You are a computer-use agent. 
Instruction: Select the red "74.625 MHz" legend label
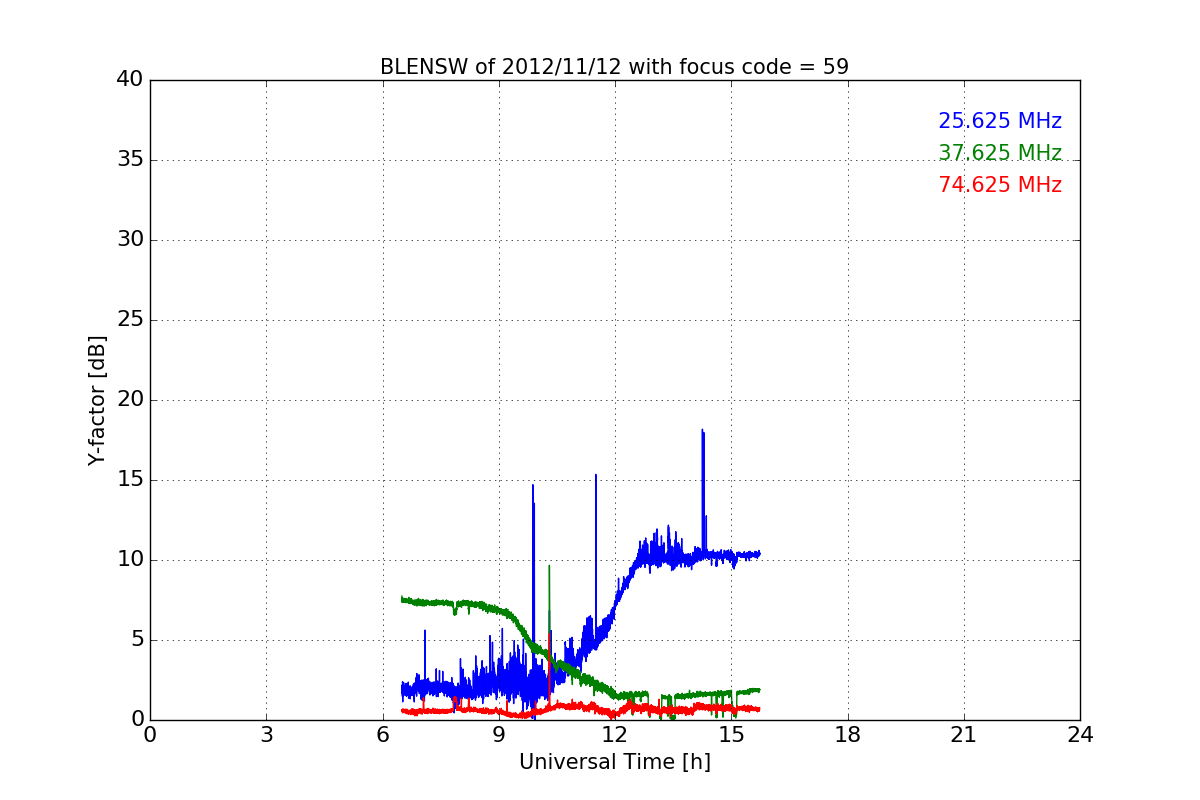tap(1000, 185)
